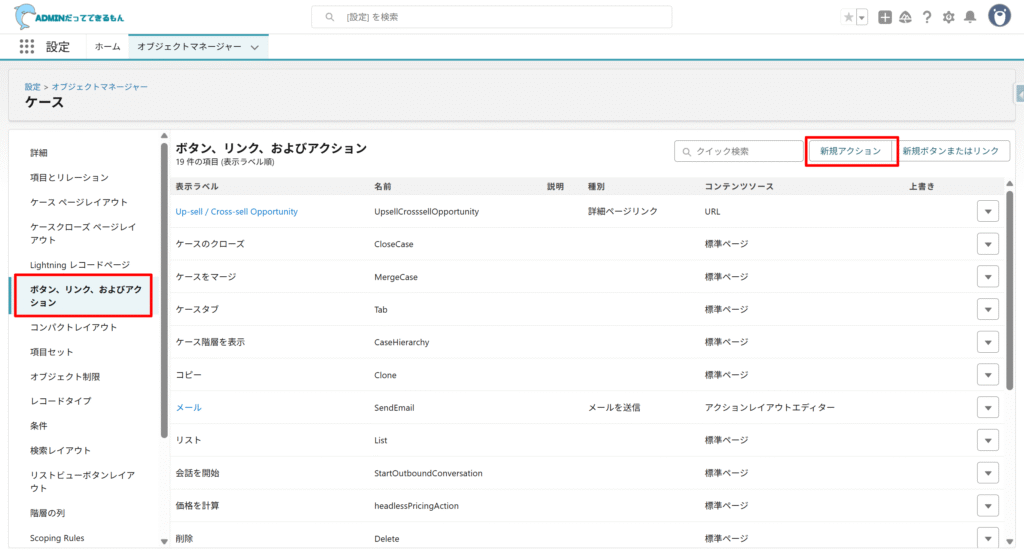The width and height of the screenshot is (1024, 556).
Task: Open 詳細 in the sidebar
Action: click(x=39, y=152)
